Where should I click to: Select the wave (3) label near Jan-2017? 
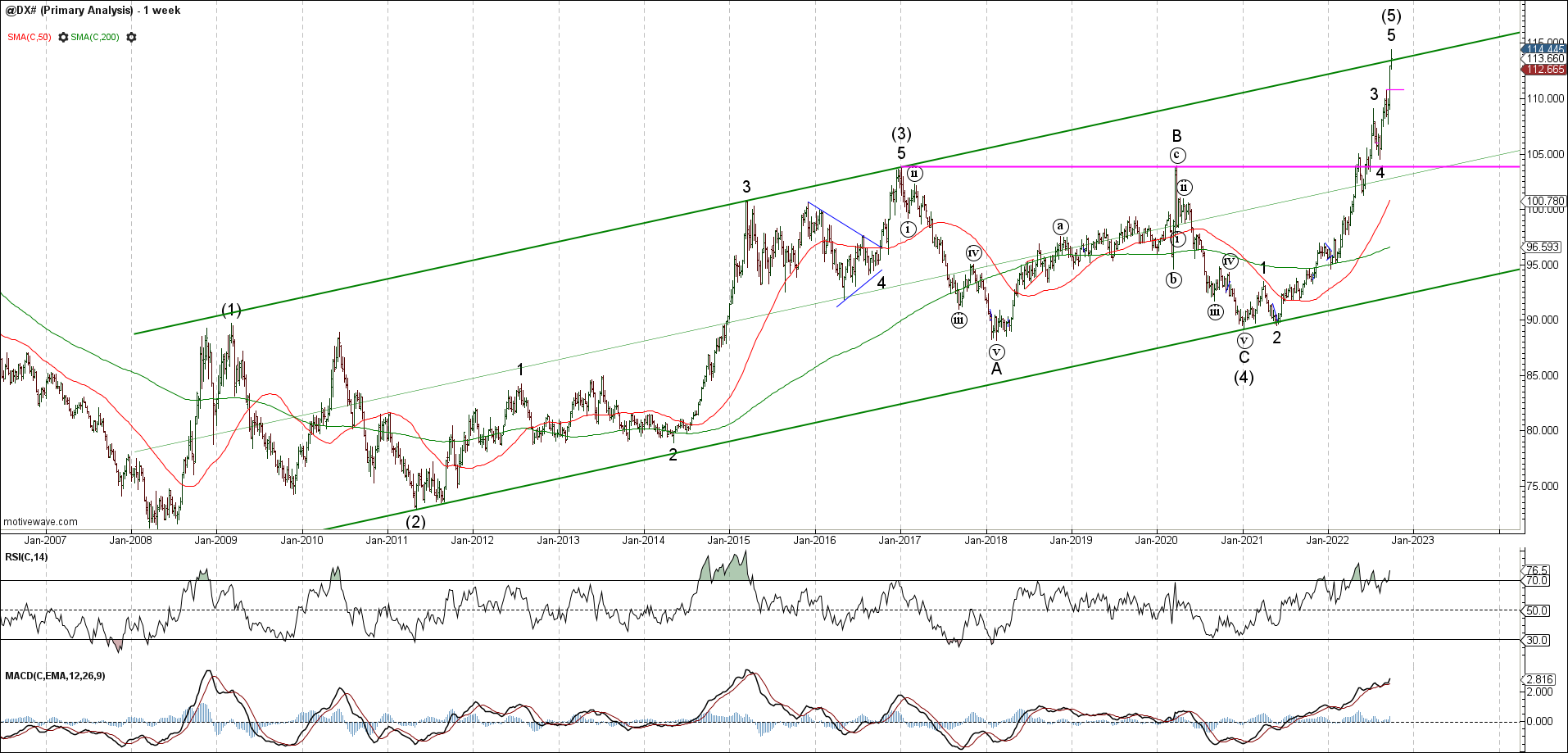click(901, 134)
